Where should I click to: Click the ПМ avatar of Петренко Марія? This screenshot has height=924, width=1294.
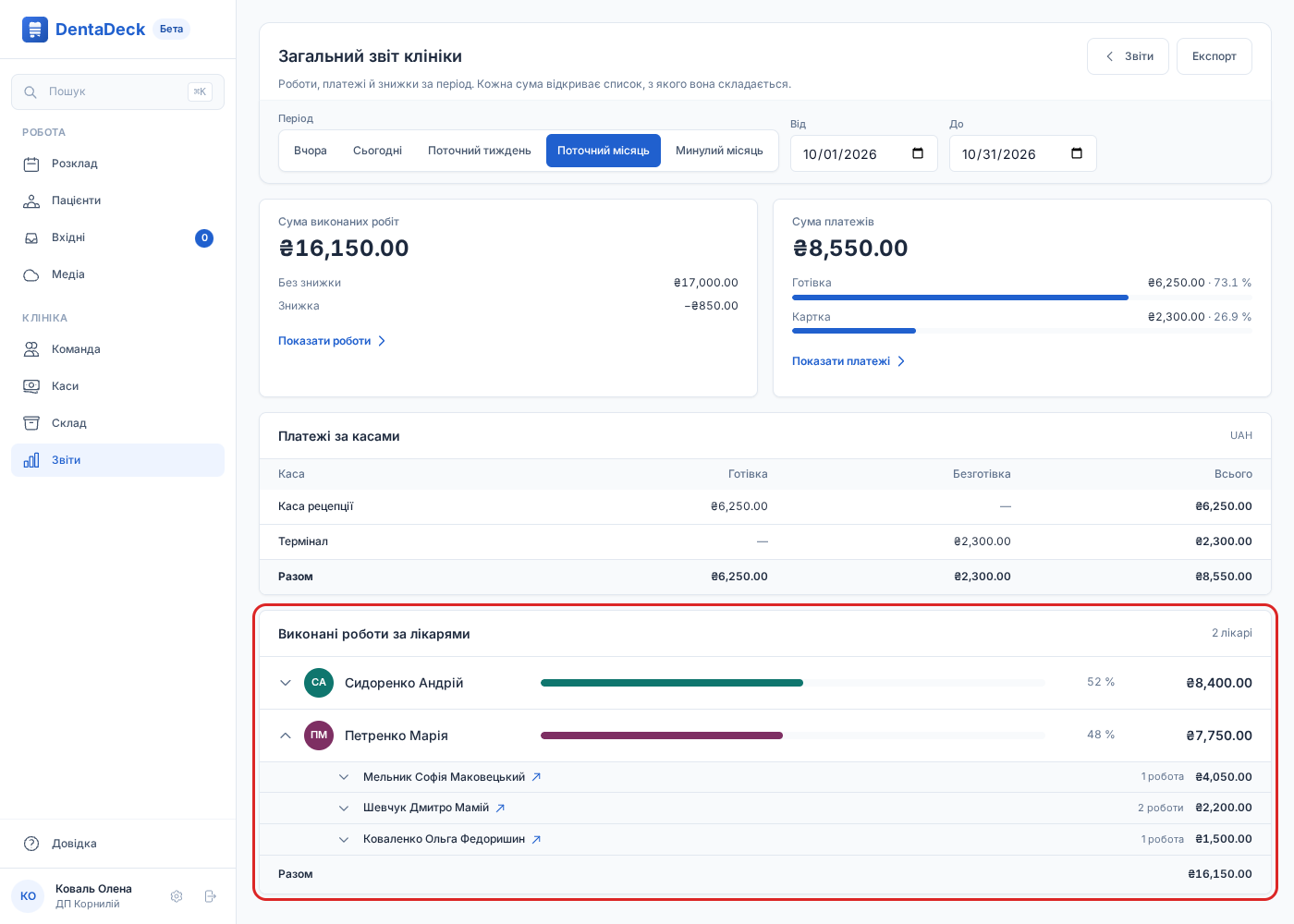pos(319,736)
